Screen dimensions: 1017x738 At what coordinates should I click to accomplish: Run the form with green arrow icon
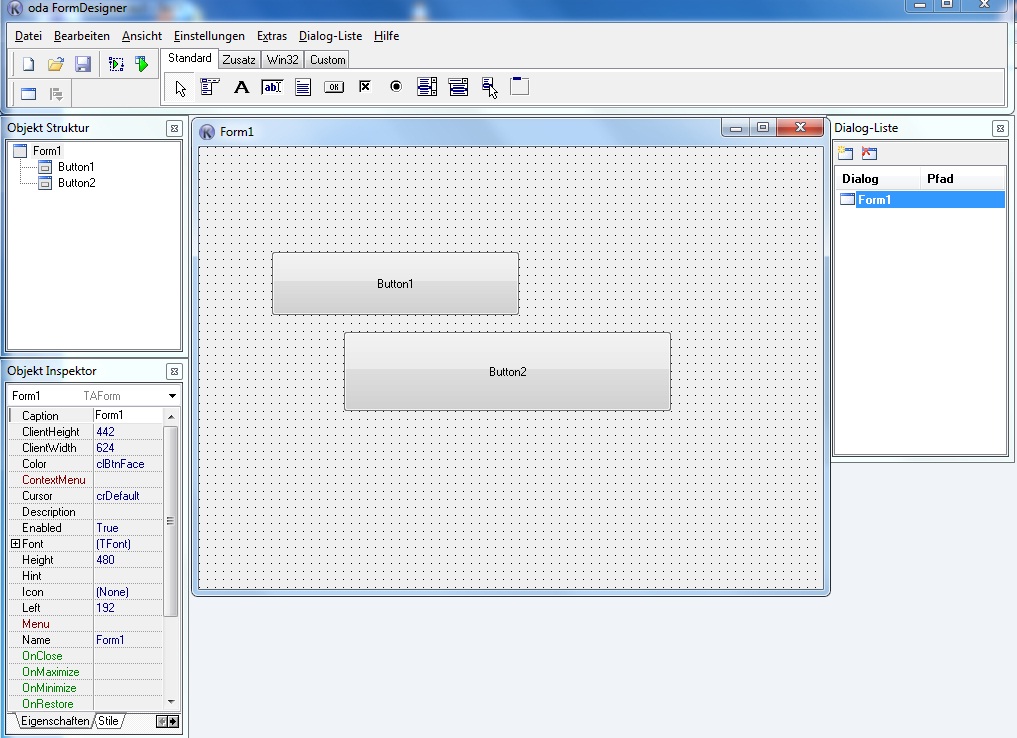coord(142,64)
